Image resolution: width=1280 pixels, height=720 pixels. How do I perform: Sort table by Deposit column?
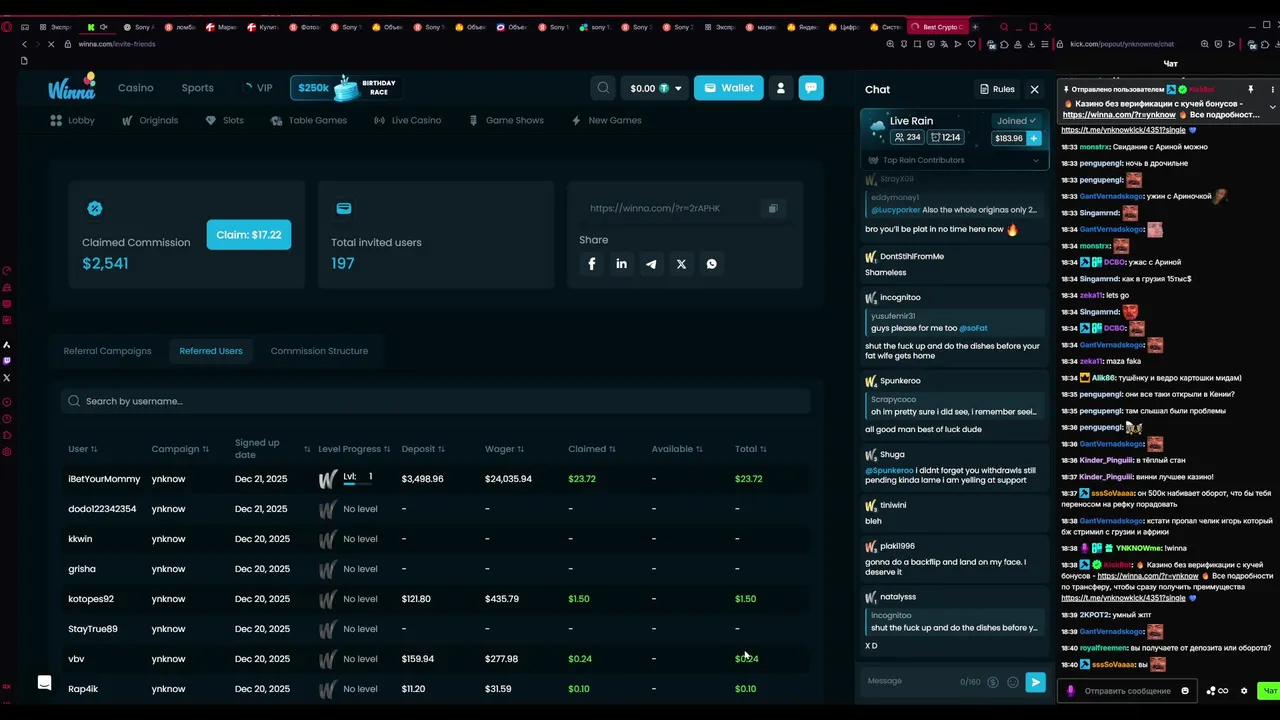[423, 449]
